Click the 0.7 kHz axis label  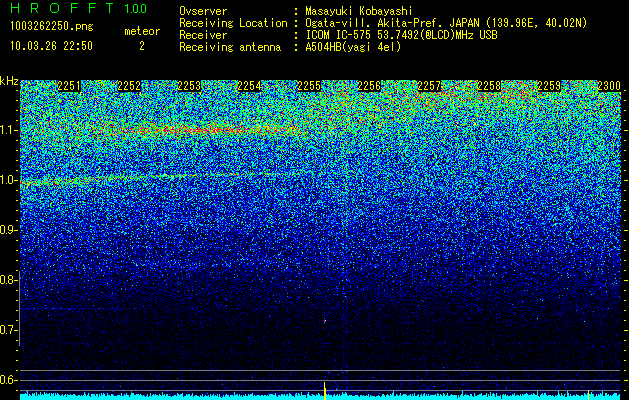tap(6, 330)
